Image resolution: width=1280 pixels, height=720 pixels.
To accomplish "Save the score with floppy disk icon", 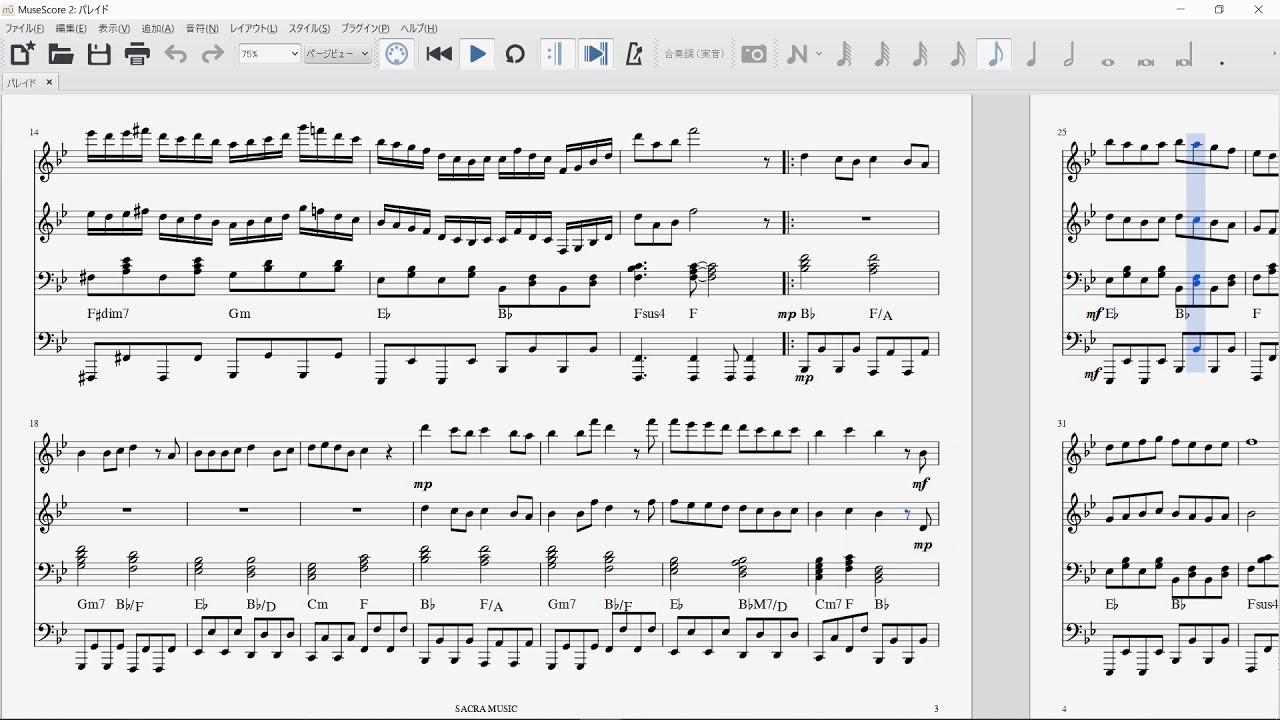I will click(x=99, y=54).
